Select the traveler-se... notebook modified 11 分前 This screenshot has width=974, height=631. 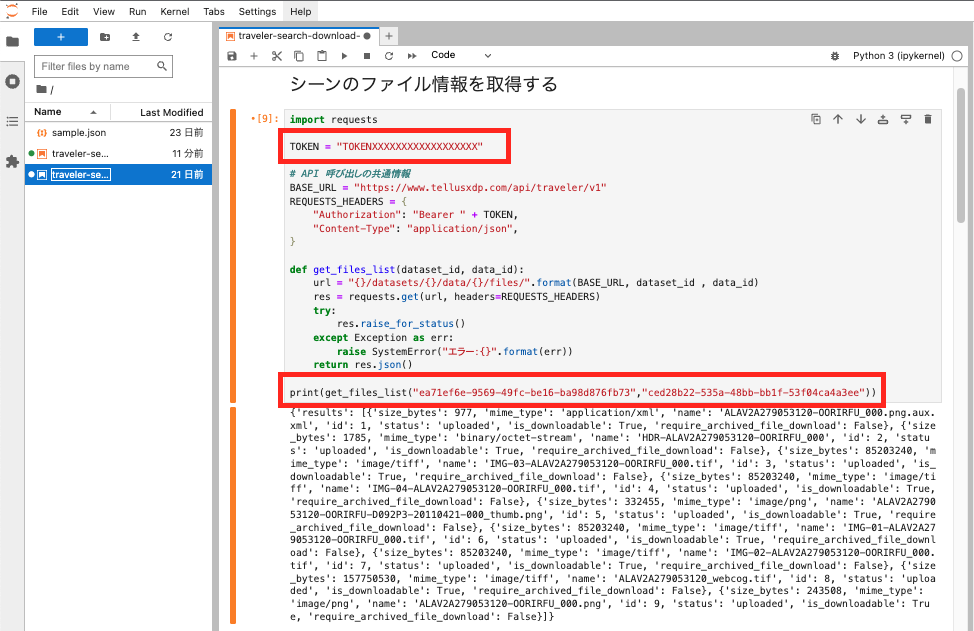(119, 153)
